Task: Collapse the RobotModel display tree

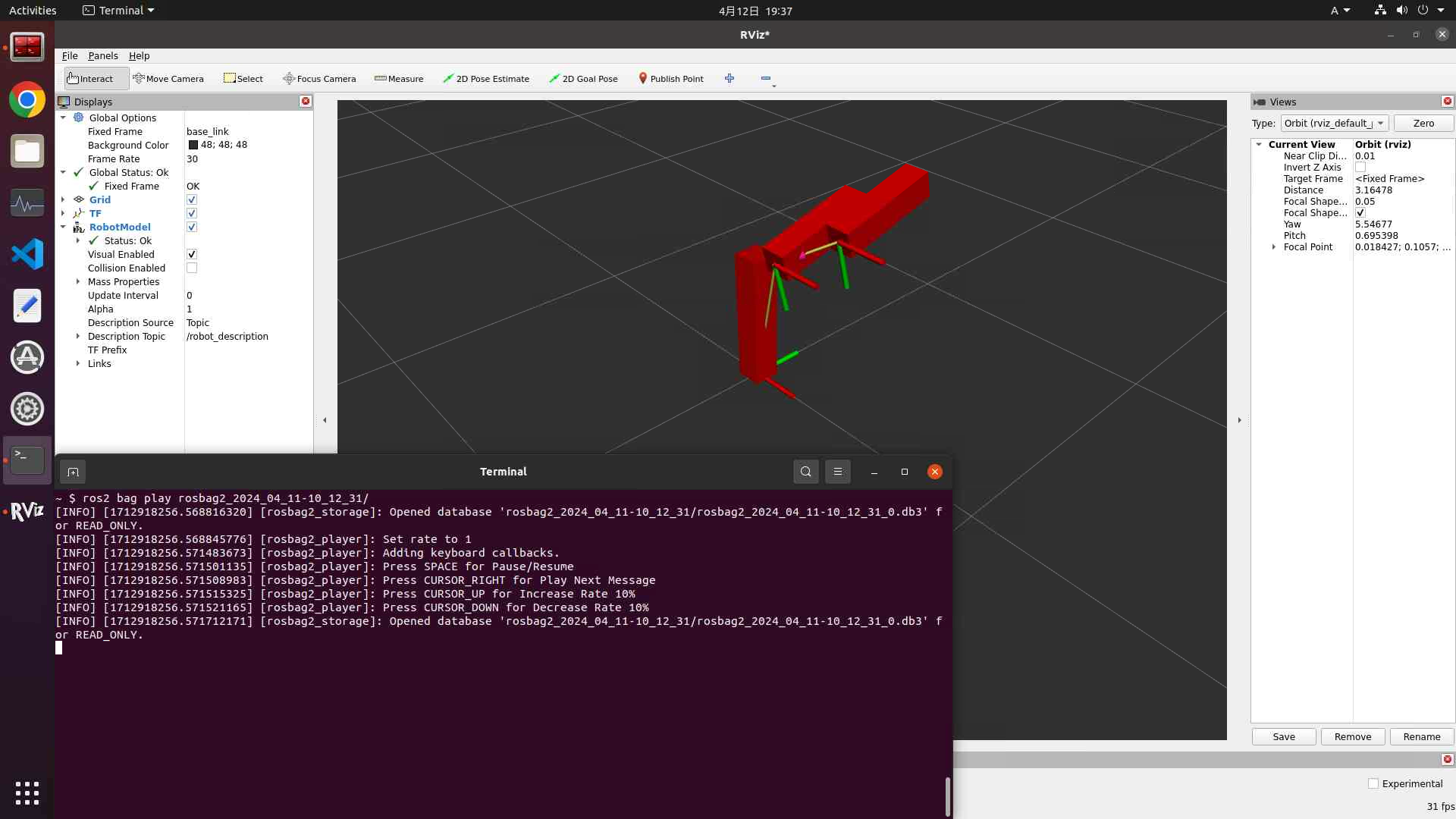Action: (64, 227)
